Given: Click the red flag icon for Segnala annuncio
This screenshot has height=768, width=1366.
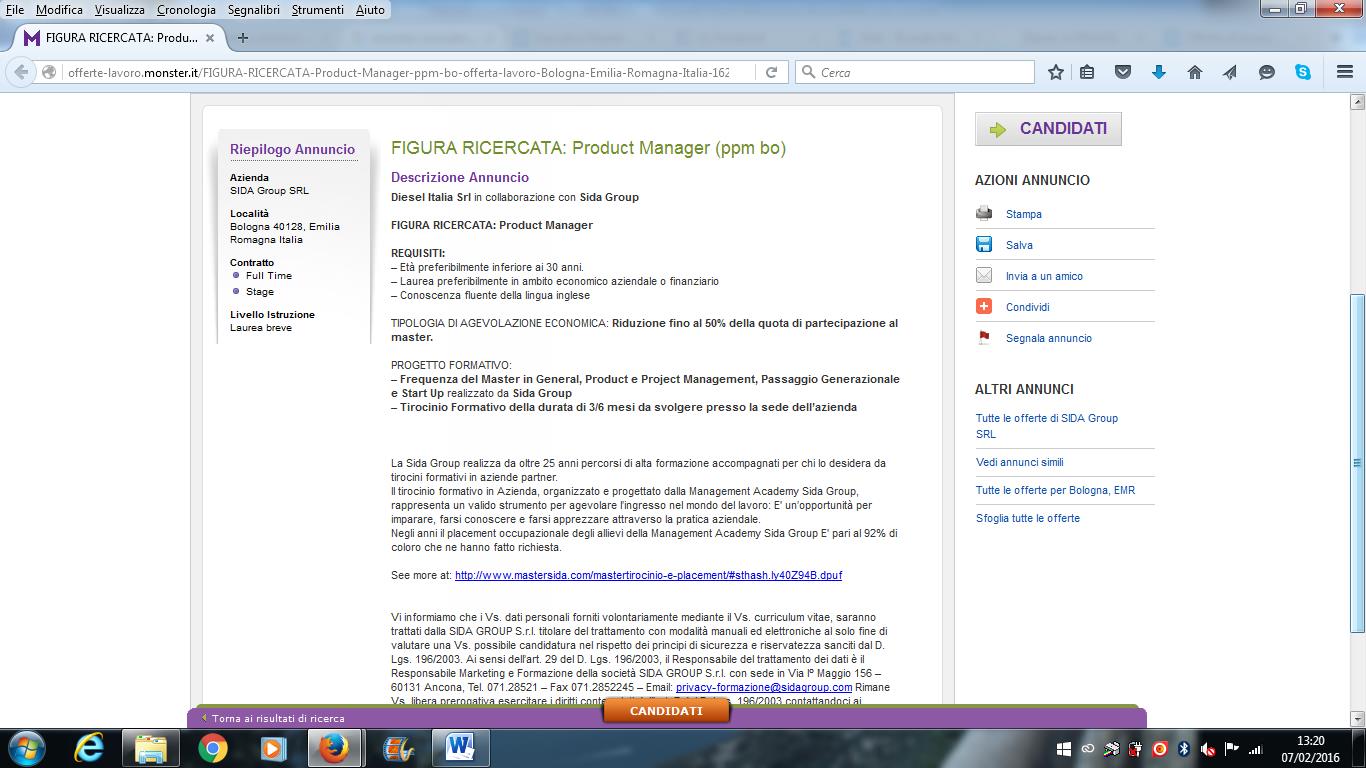Looking at the screenshot, I should tap(984, 337).
